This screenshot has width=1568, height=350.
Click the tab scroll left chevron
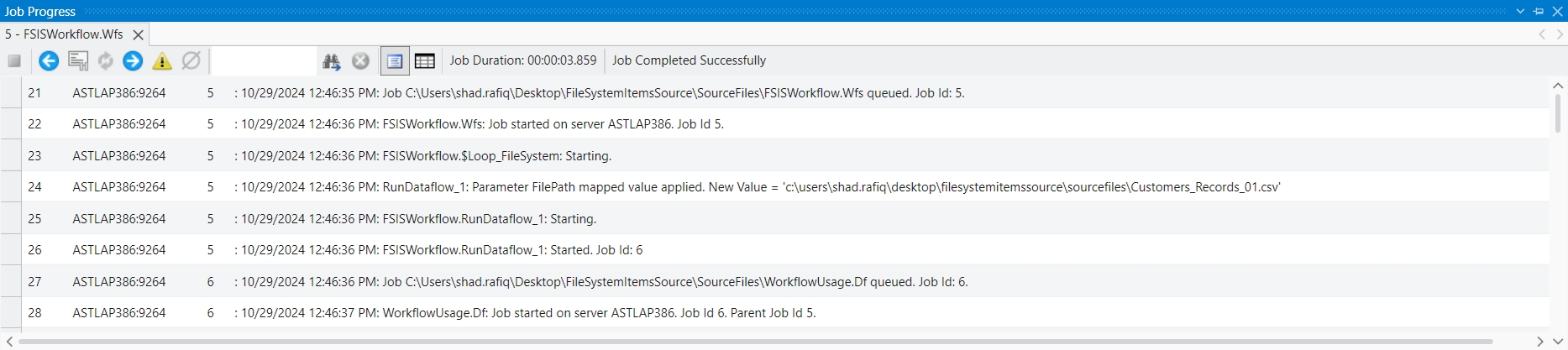point(1542,34)
